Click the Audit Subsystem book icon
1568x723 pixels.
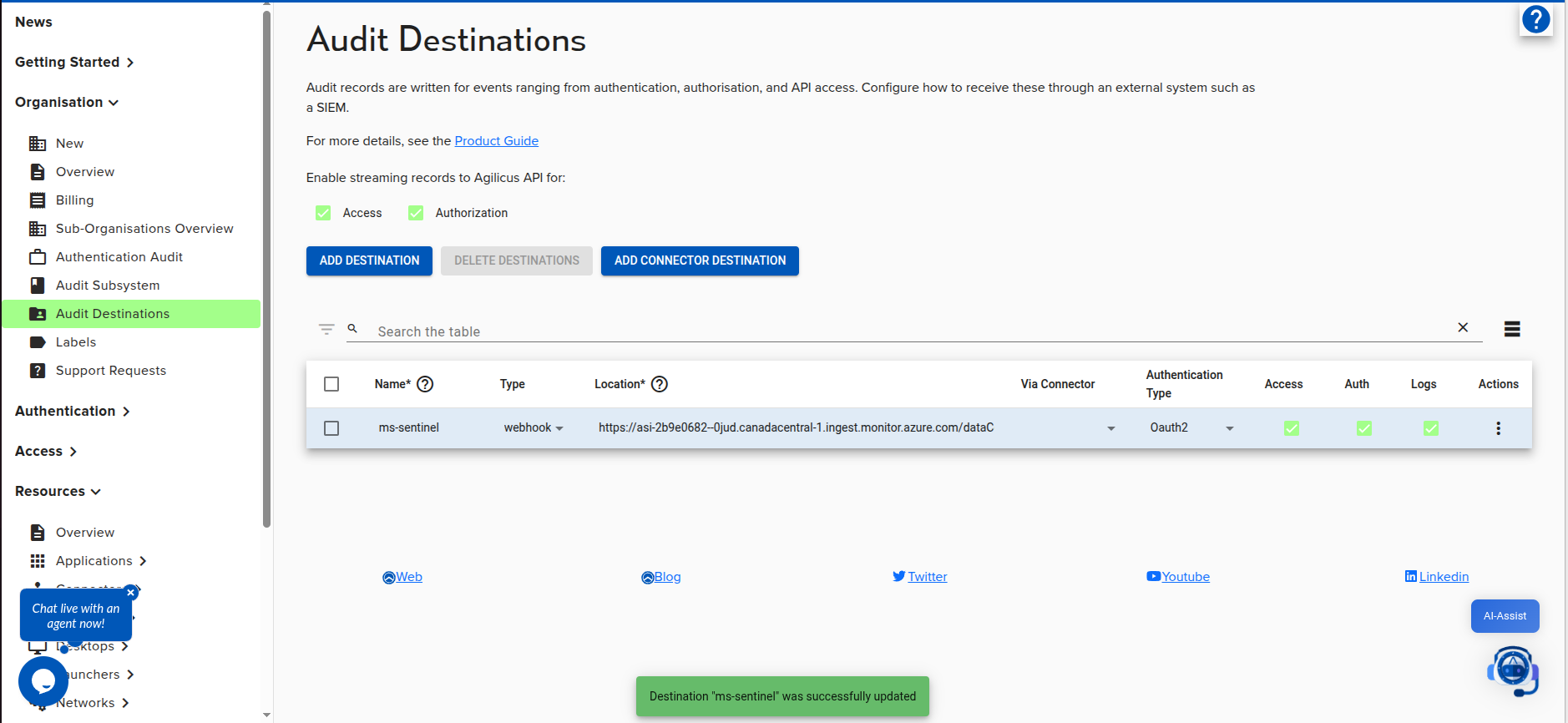(x=38, y=286)
